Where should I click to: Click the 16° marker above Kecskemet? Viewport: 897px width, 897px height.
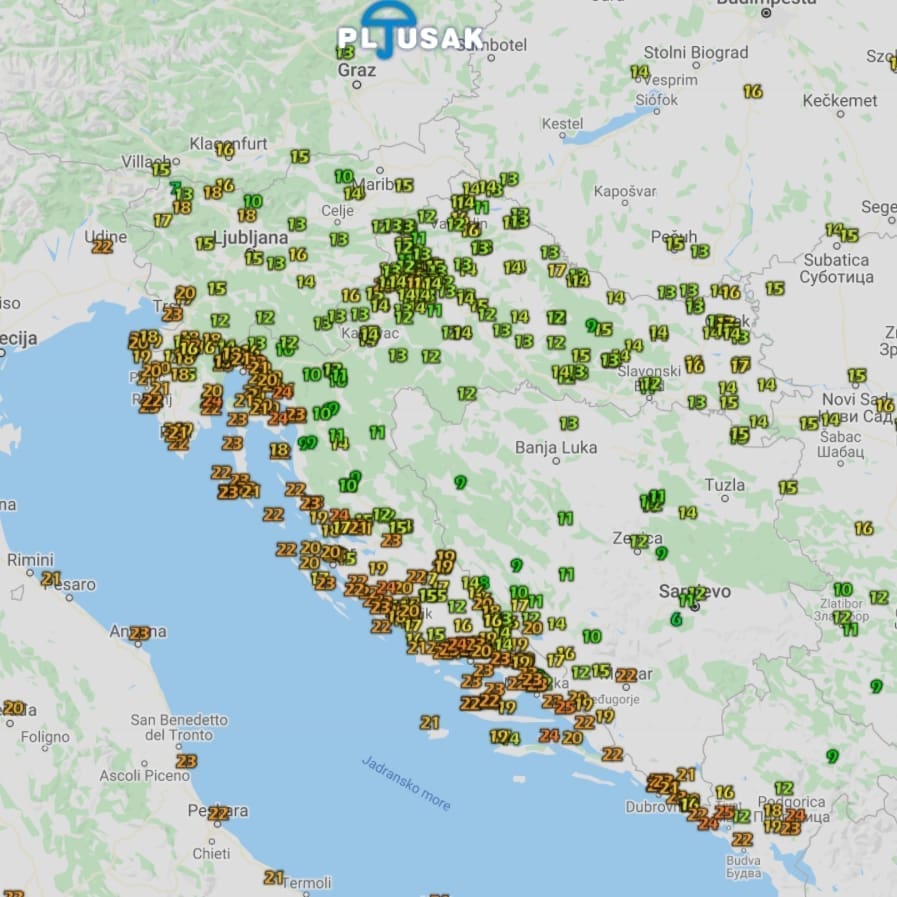(x=753, y=92)
